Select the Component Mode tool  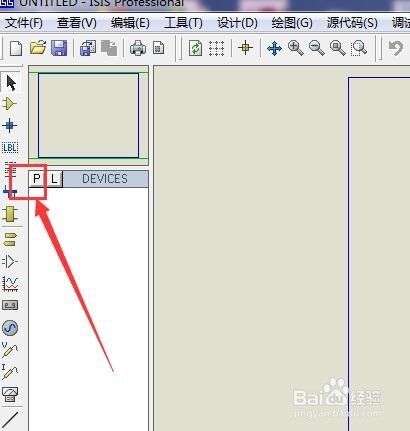click(10, 104)
